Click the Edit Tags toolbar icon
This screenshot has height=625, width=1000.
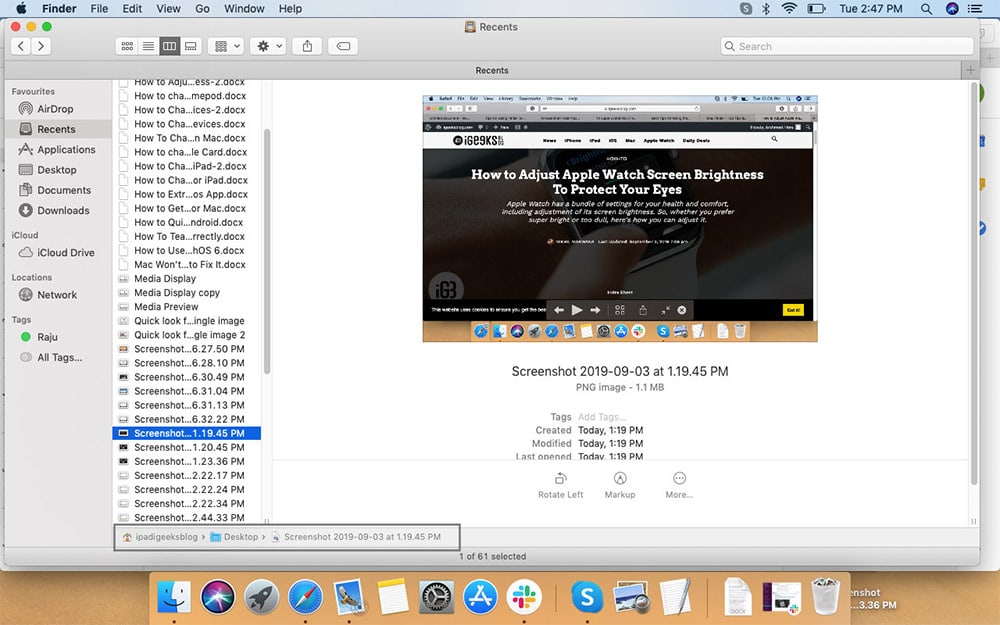pyautogui.click(x=341, y=45)
